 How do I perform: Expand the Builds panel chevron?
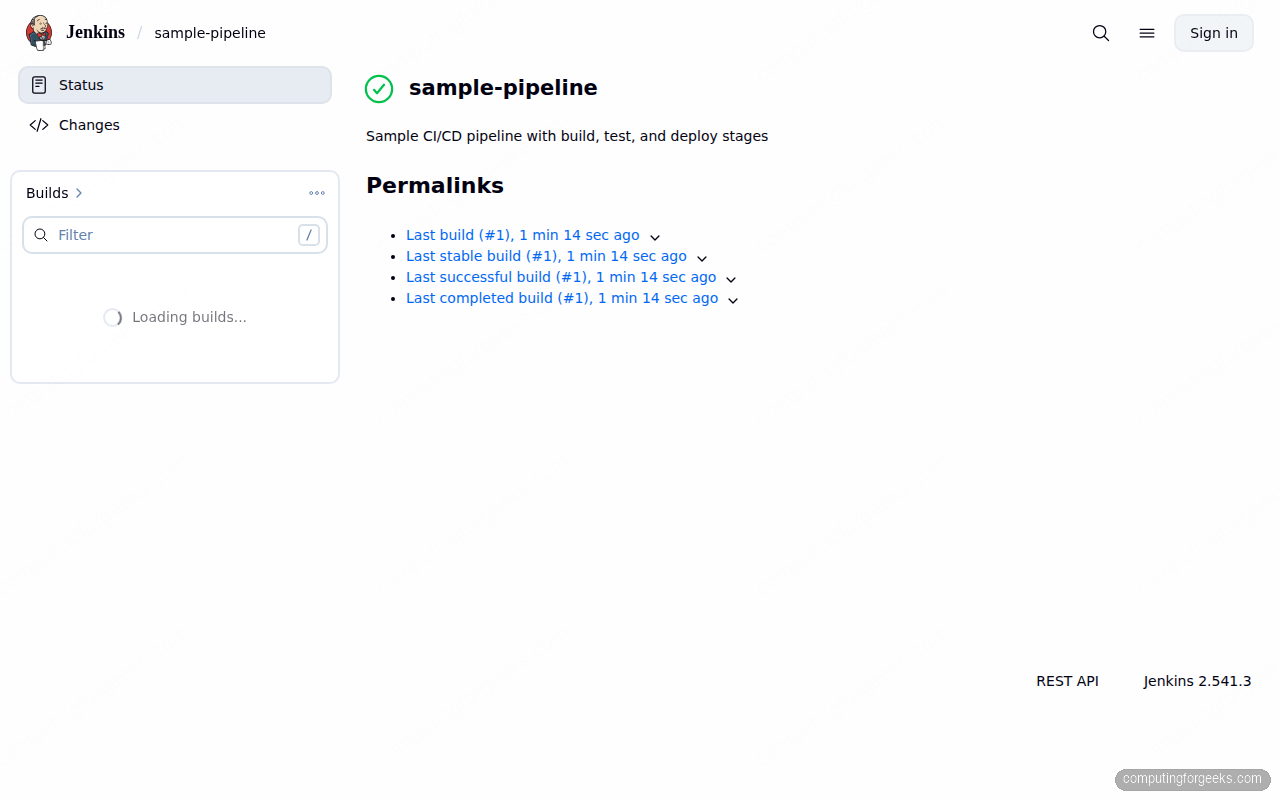pyautogui.click(x=79, y=193)
